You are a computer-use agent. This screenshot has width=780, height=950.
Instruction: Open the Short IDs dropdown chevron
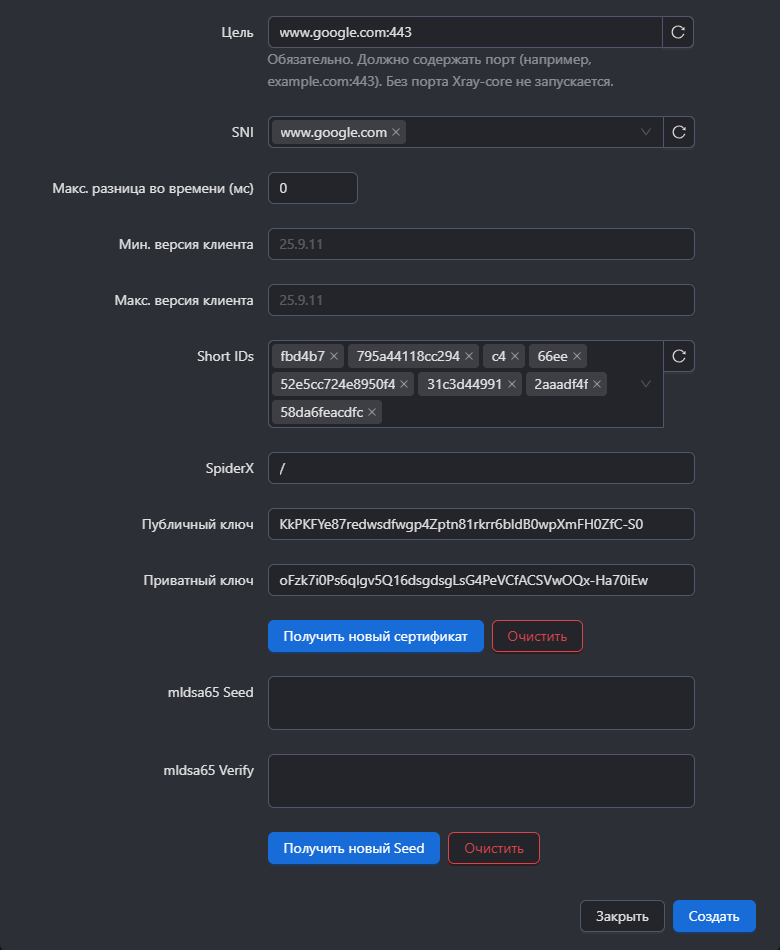click(646, 384)
